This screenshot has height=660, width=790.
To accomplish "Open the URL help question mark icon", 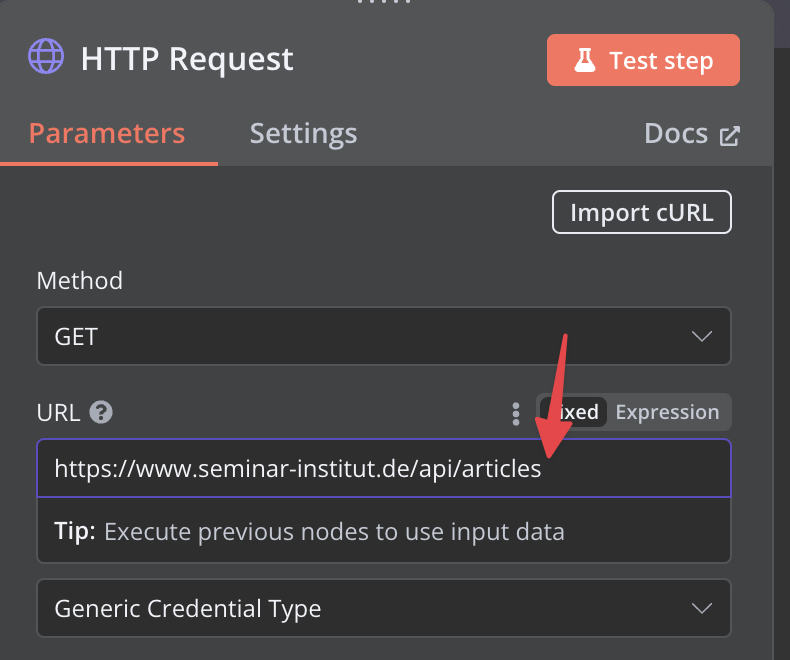I will tap(100, 412).
